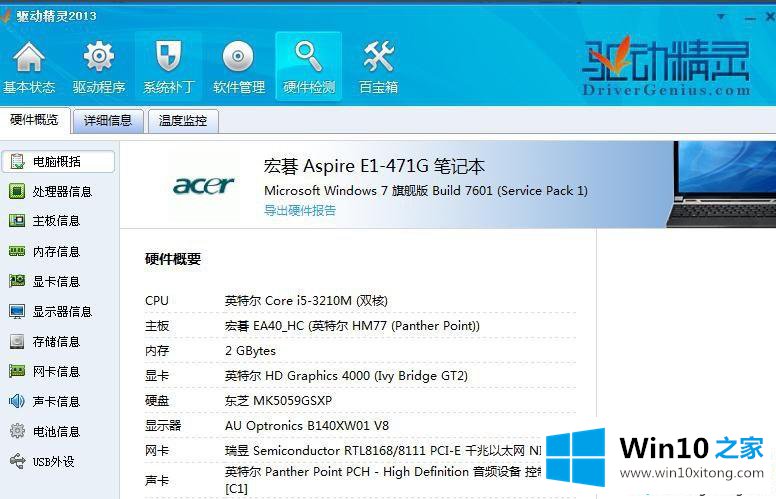Select 电池信息 in the sidebar
776x499 pixels.
click(58, 431)
